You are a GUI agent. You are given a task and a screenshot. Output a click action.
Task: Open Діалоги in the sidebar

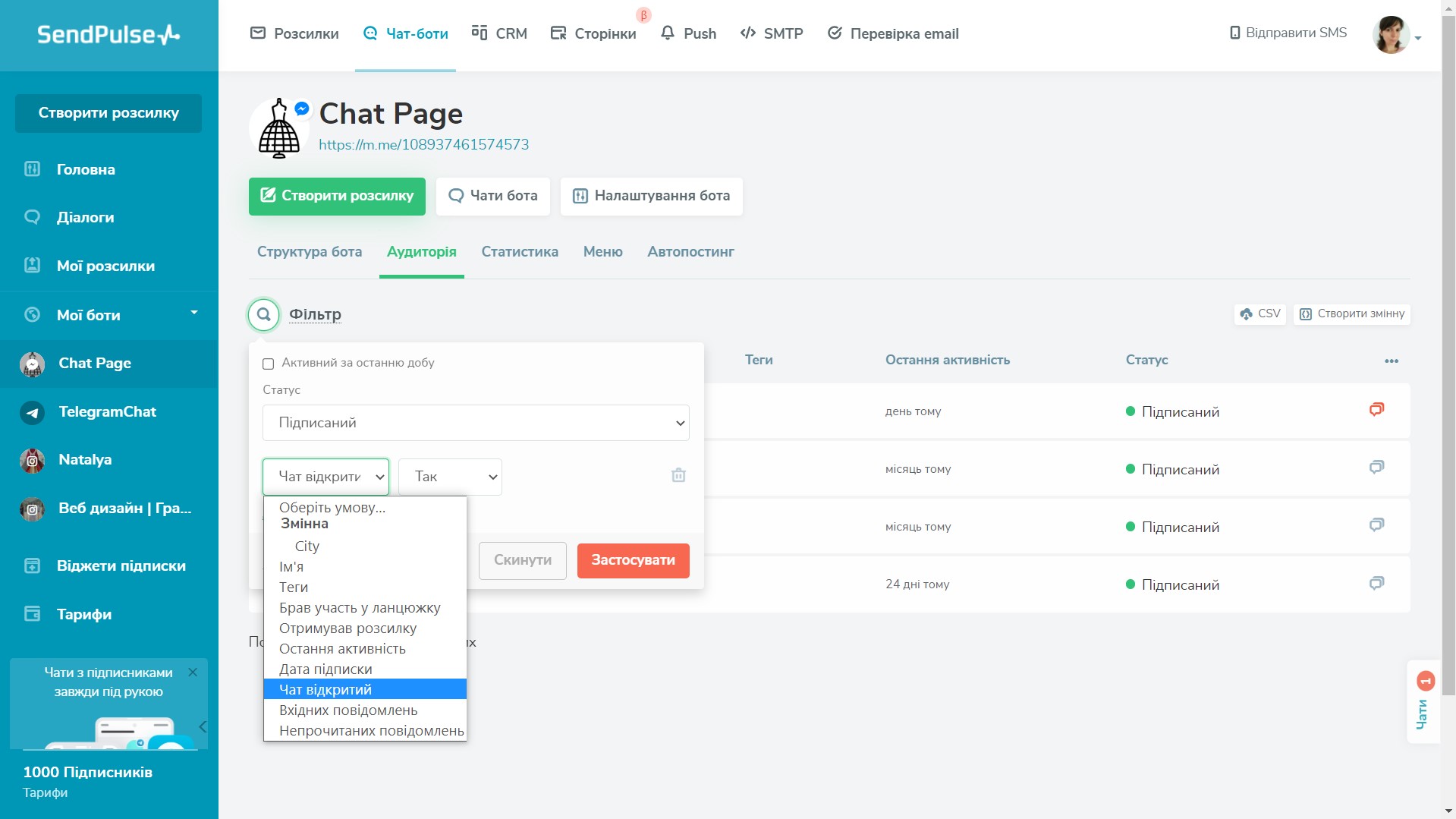coord(85,217)
